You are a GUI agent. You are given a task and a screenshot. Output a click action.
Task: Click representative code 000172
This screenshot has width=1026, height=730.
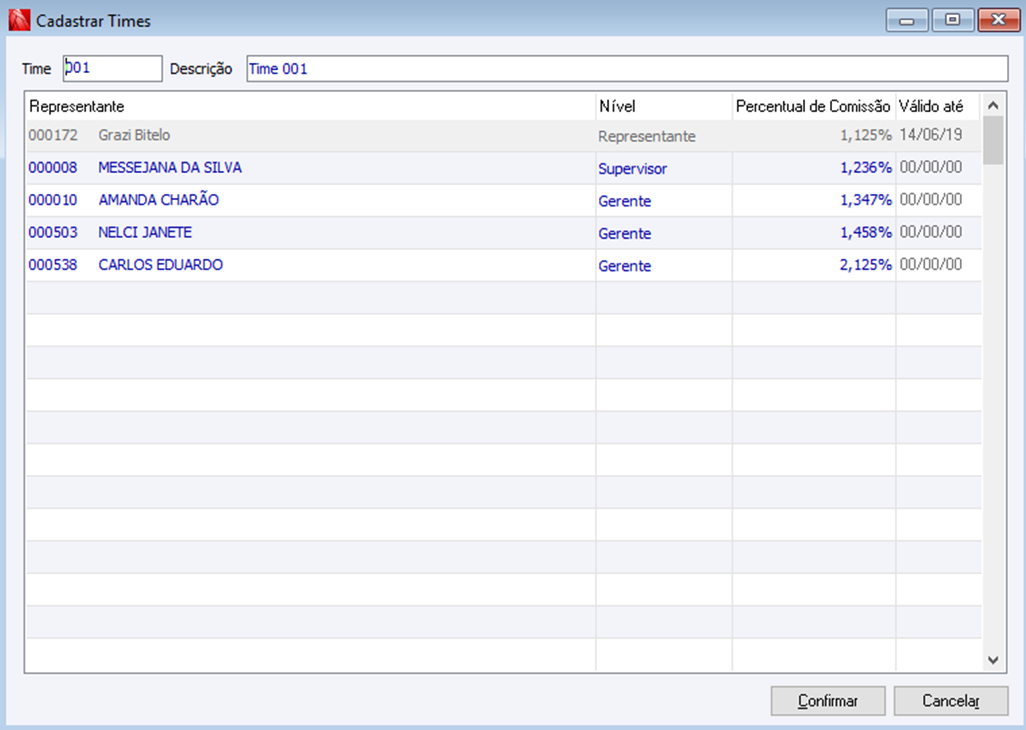[x=53, y=135]
